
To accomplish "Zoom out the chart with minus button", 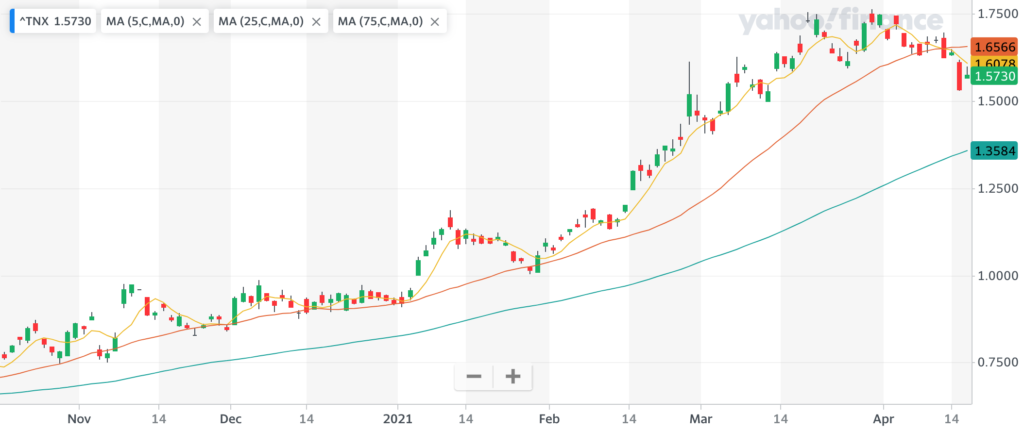I will (474, 377).
